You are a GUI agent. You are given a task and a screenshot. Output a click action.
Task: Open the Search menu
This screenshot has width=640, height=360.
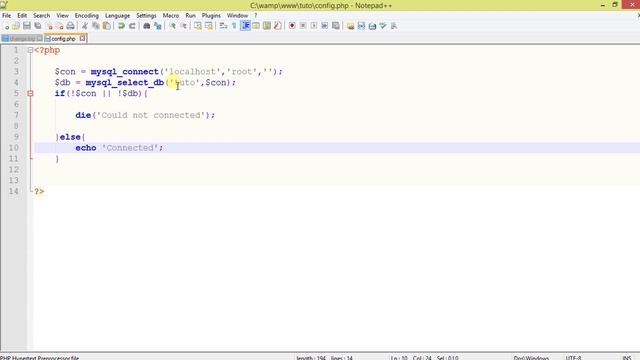42,16
